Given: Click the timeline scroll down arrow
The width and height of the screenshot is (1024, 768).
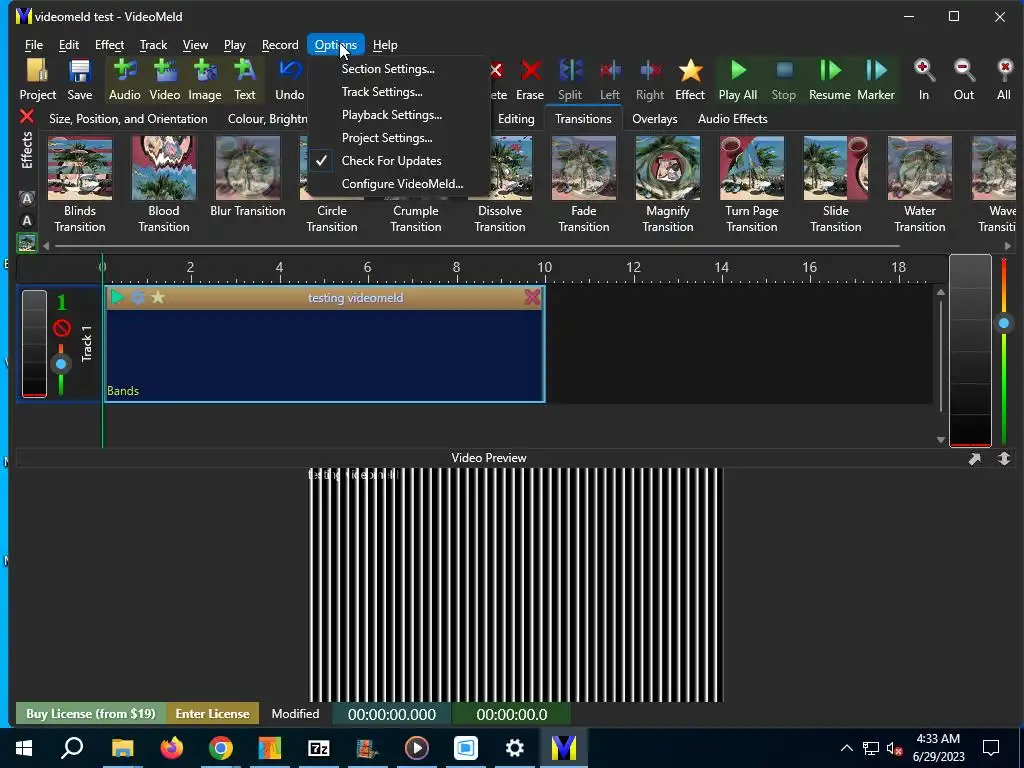Looking at the screenshot, I should click(x=940, y=440).
